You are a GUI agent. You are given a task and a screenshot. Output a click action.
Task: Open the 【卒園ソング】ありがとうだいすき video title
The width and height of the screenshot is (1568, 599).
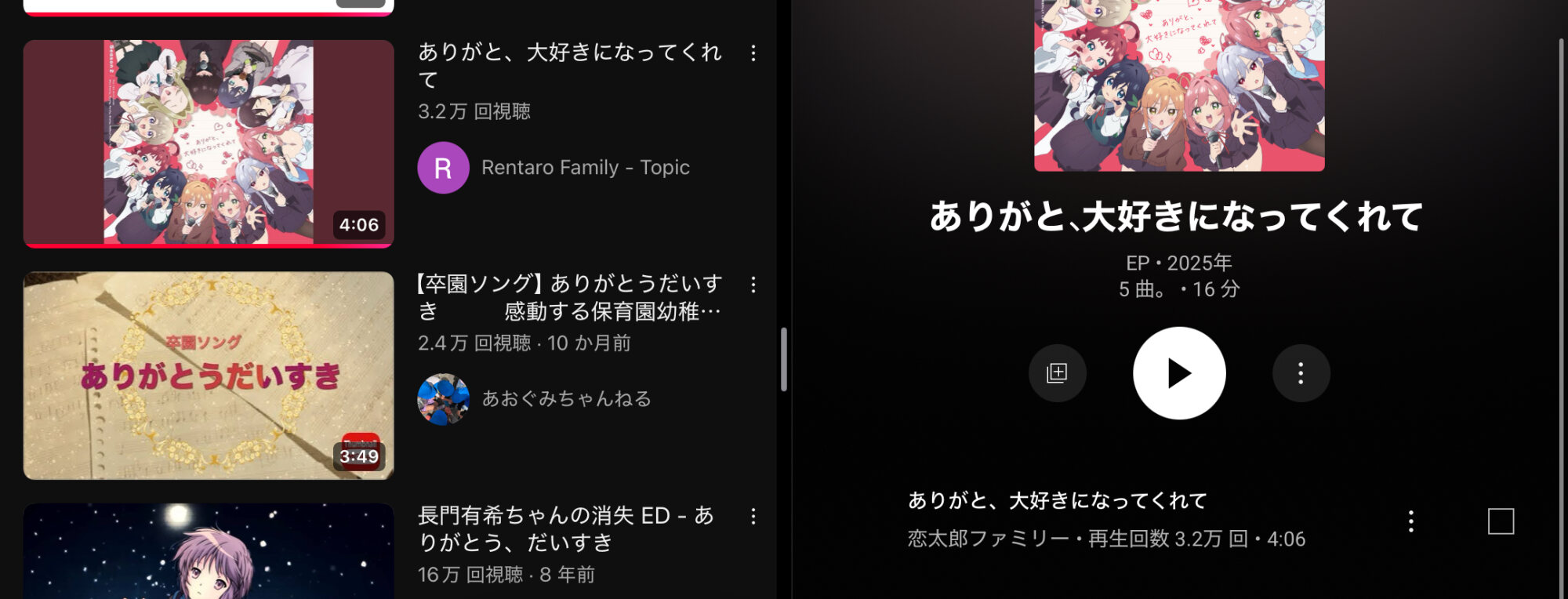point(570,297)
